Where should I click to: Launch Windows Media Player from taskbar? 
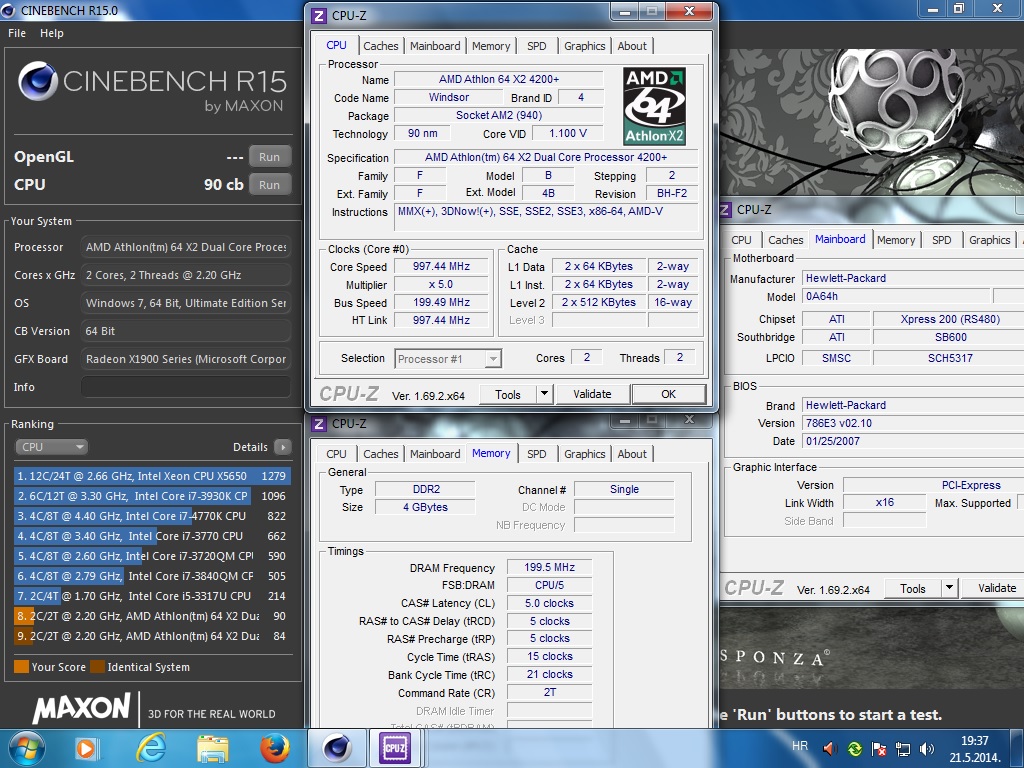[x=86, y=748]
